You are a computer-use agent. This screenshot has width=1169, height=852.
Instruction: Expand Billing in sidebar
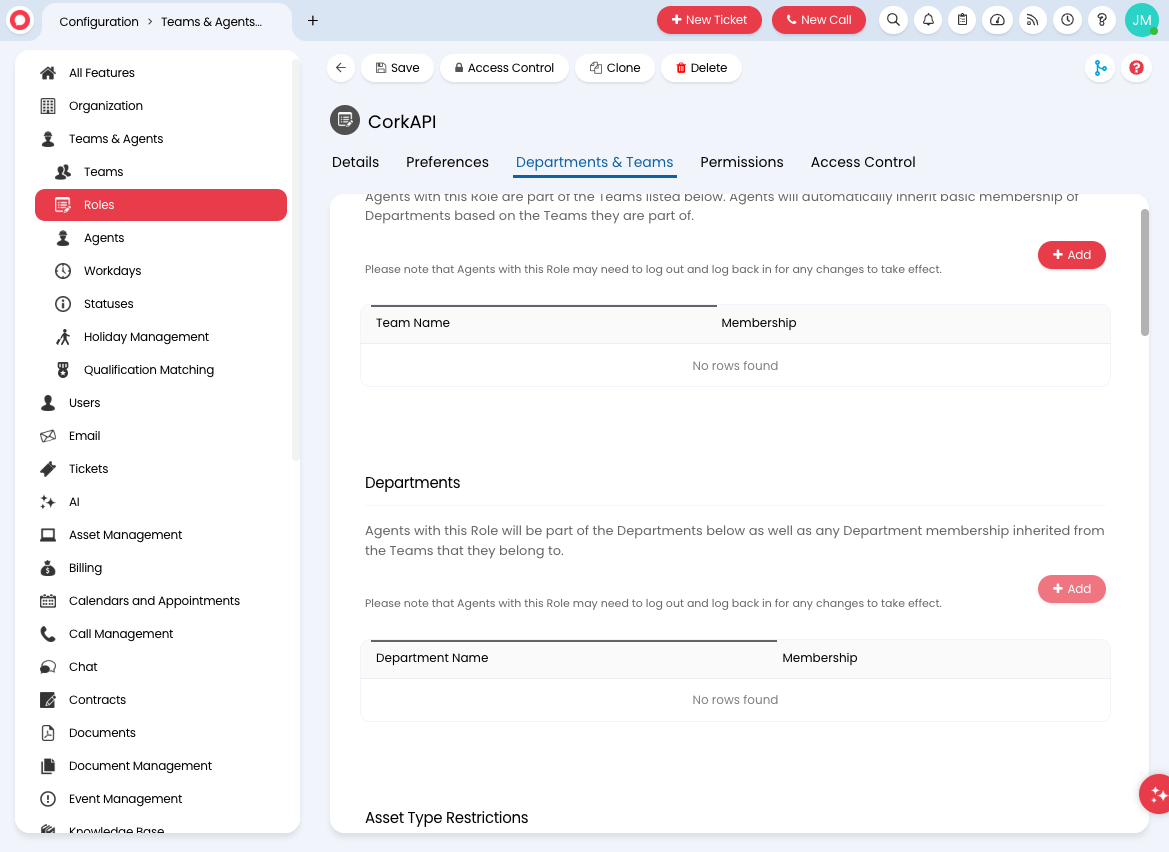tap(160, 568)
